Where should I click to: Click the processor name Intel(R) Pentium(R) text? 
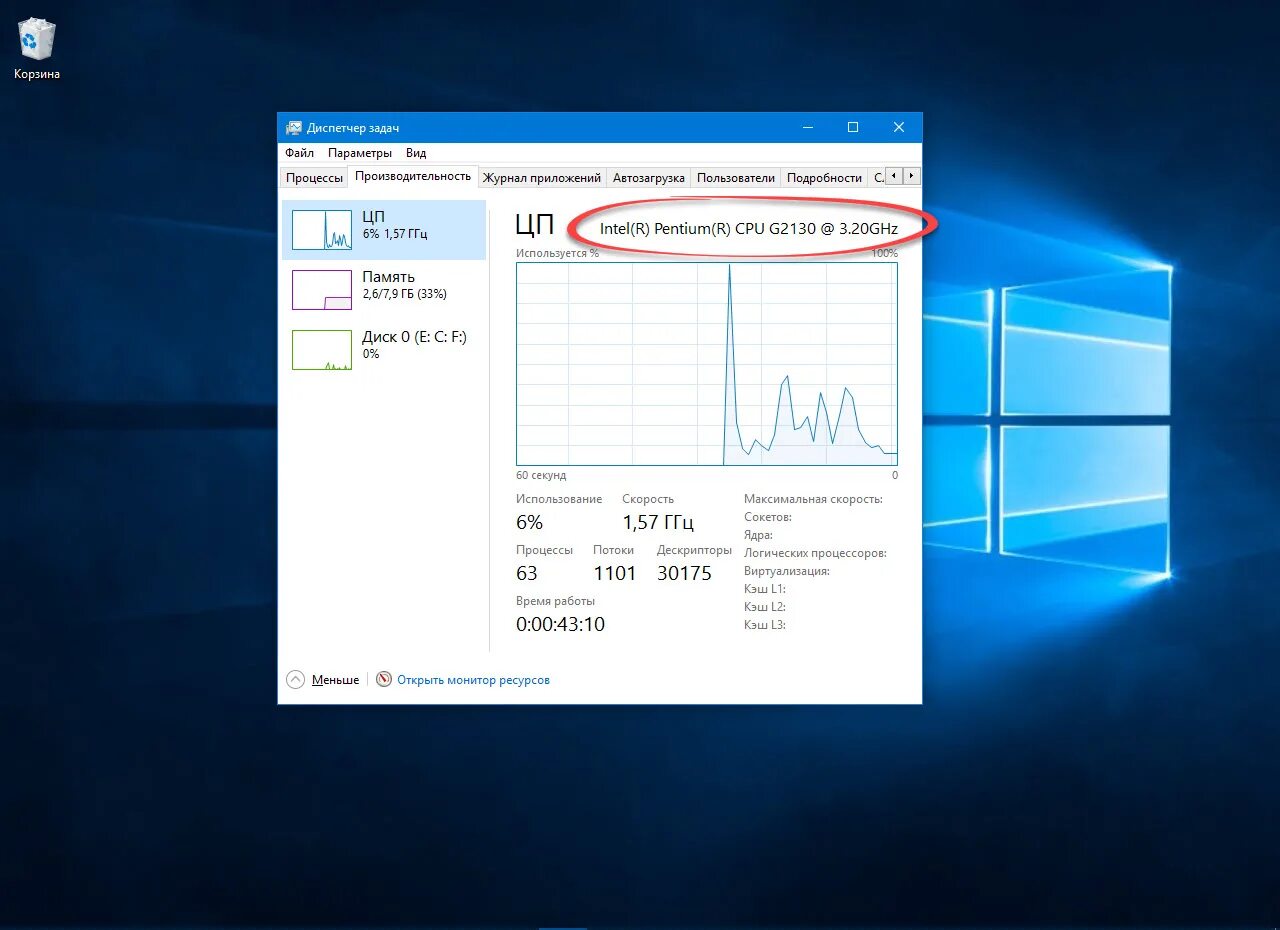click(749, 228)
